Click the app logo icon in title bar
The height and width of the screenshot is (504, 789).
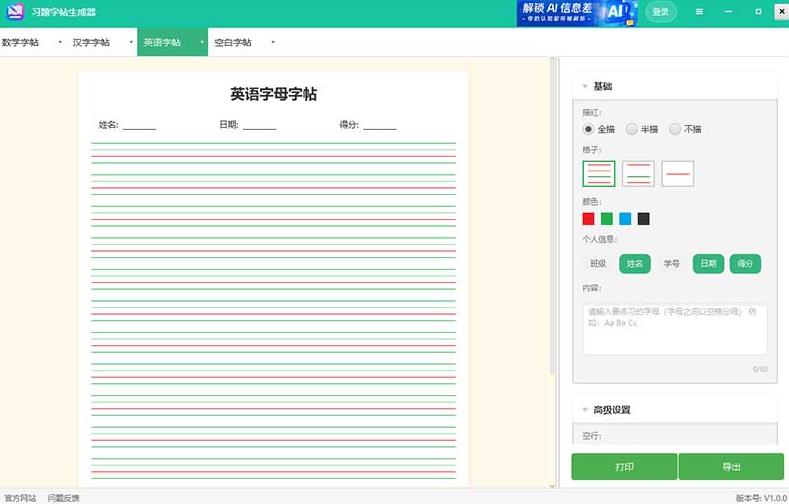(x=15, y=11)
